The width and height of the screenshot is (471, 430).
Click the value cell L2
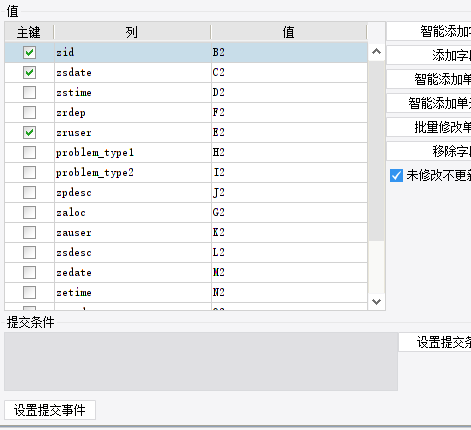click(289, 252)
